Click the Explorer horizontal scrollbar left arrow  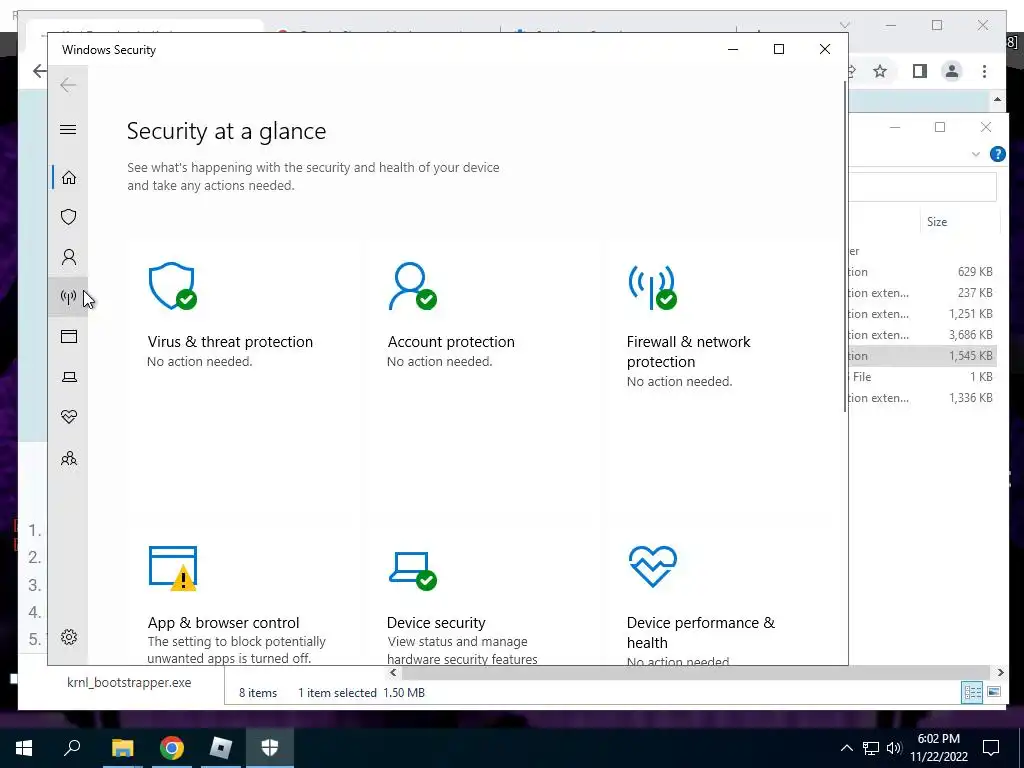[393, 672]
